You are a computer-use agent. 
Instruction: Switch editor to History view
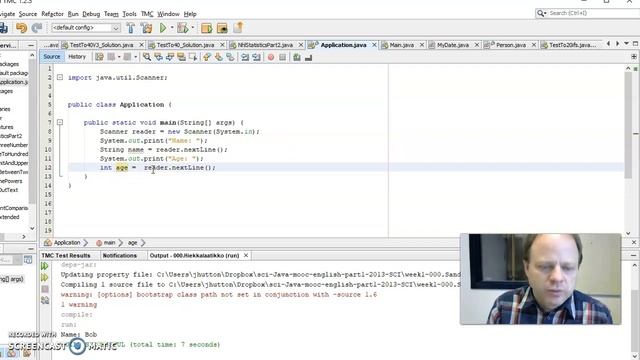tap(77, 57)
